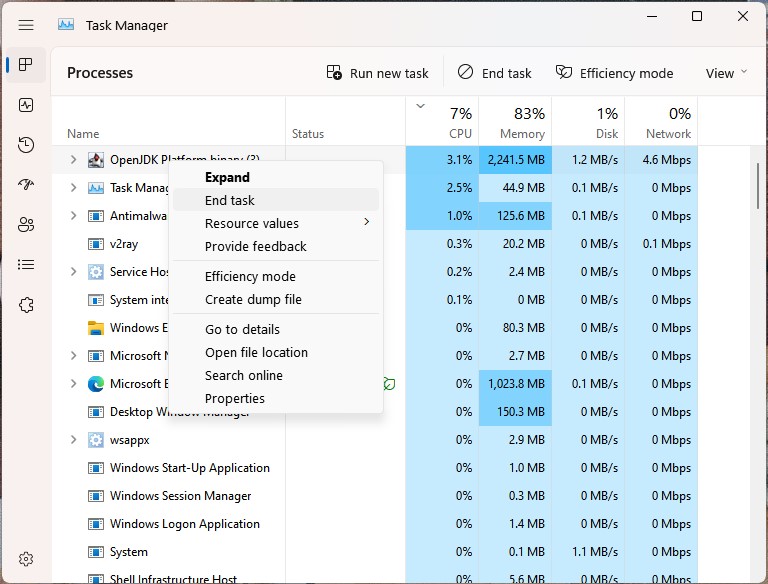The width and height of the screenshot is (768, 584).
Task: Expand the OpenJDK Platform binary group
Action: pos(73,160)
